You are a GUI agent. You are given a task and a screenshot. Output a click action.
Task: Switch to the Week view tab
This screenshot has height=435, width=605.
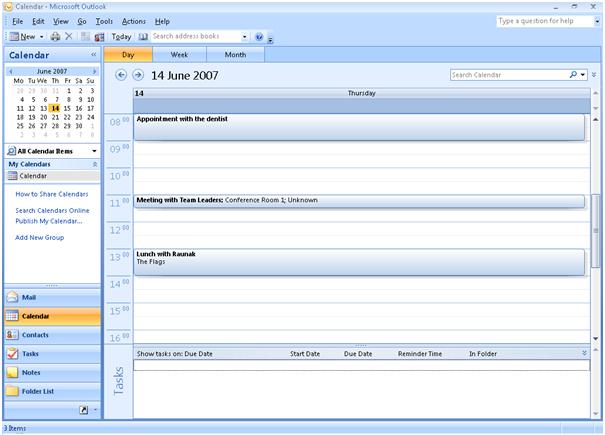click(x=179, y=55)
